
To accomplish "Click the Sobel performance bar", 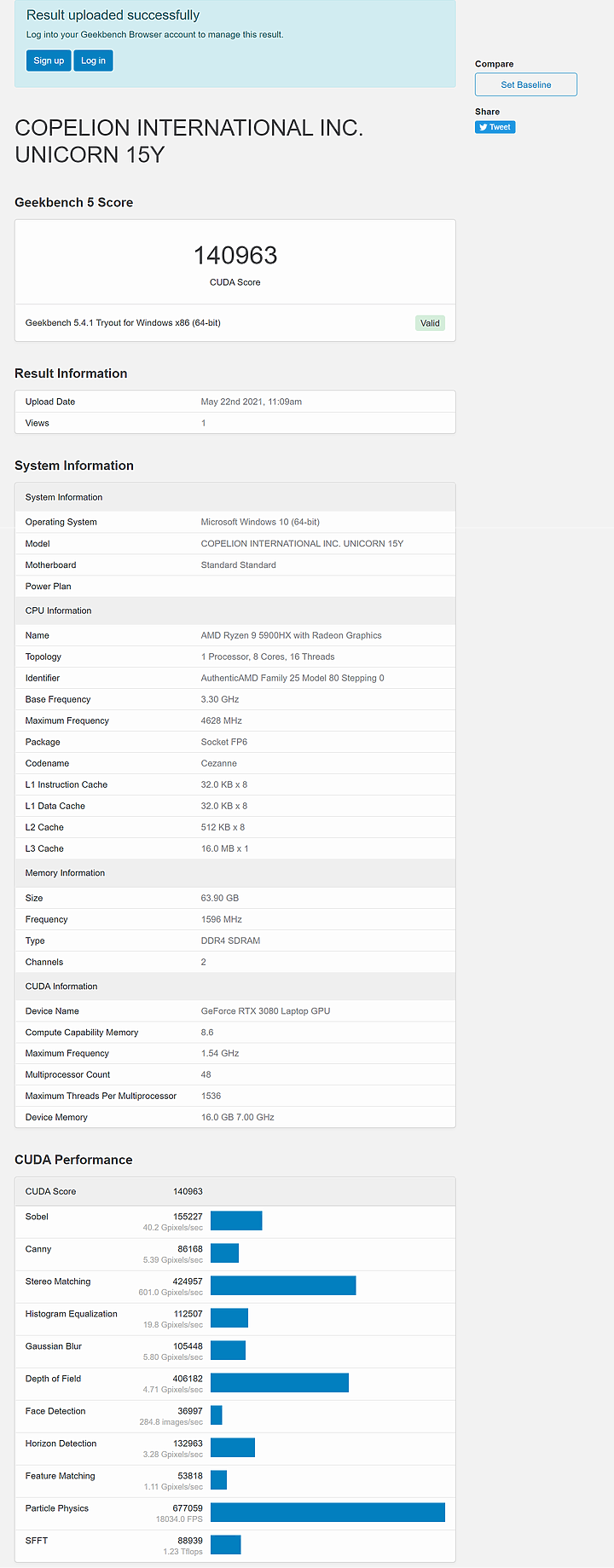I will point(236,1221).
